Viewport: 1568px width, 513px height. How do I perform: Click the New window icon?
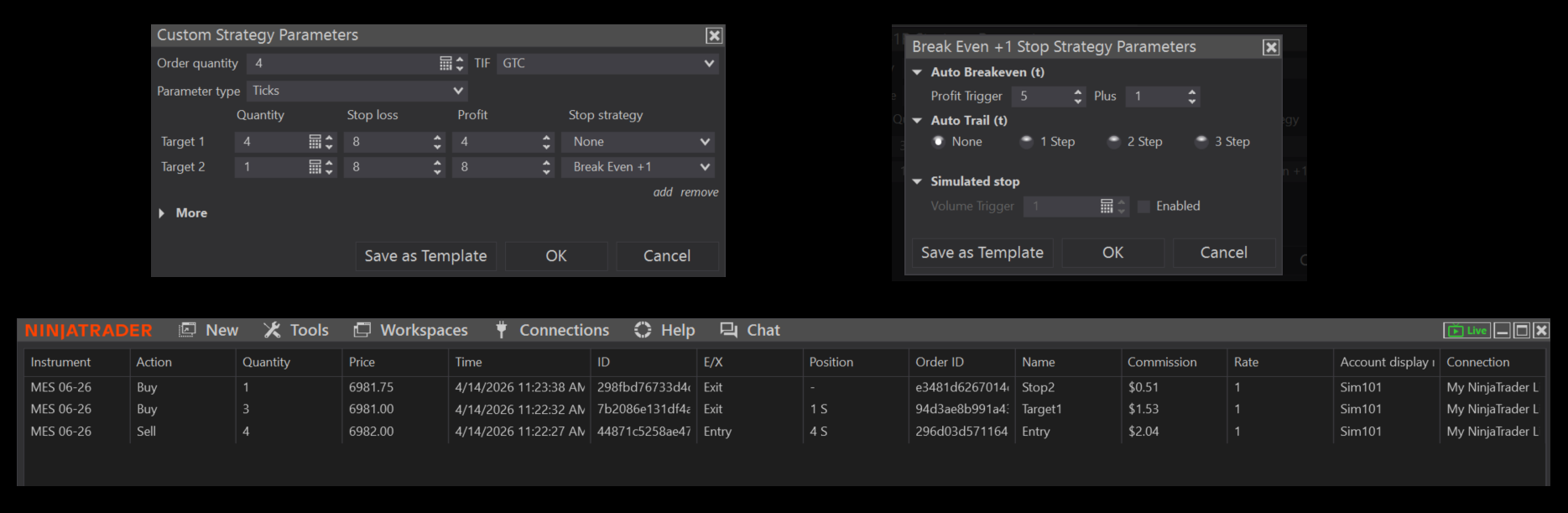pyautogui.click(x=187, y=330)
